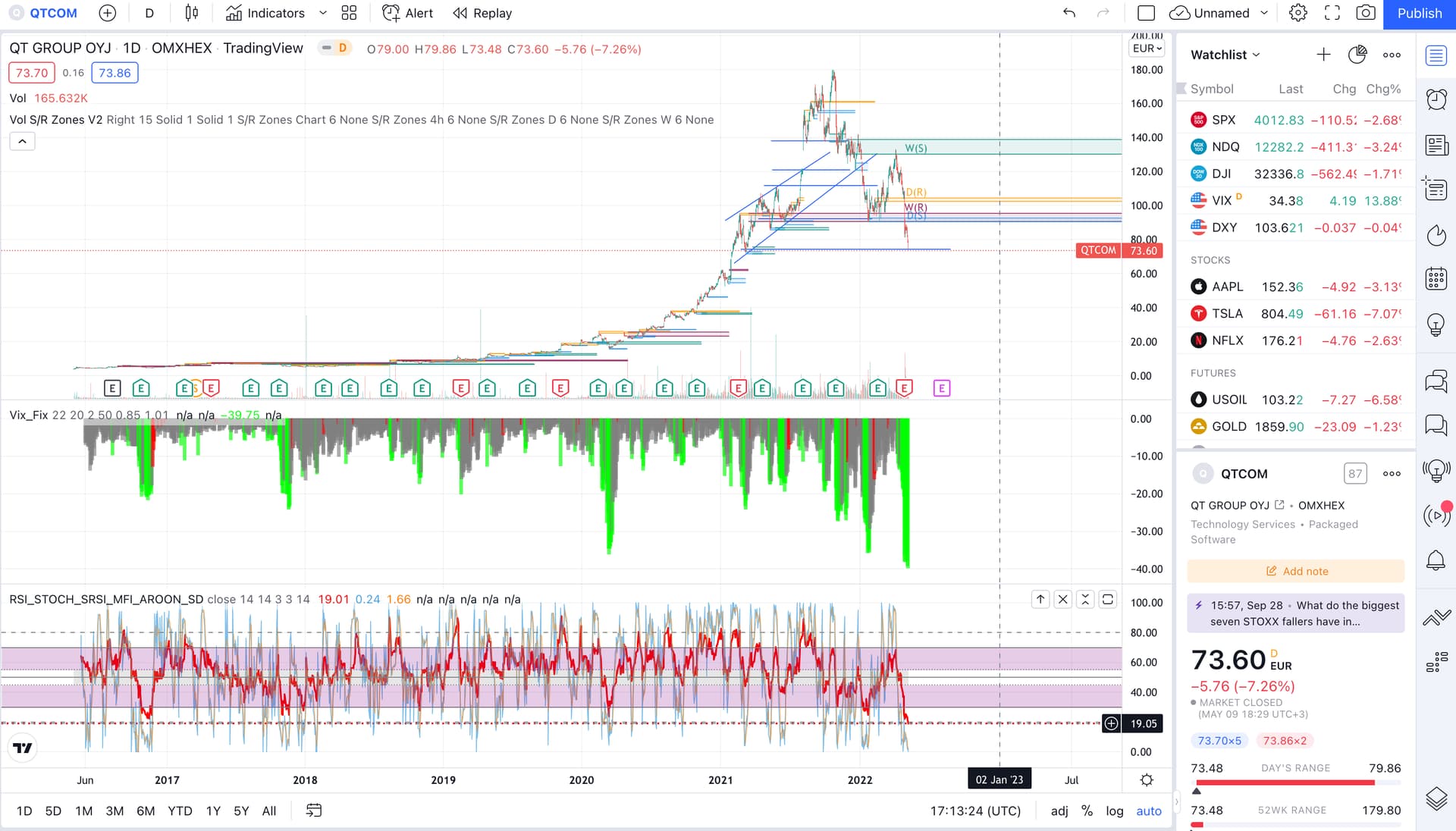
Task: Open the chart snapshot camera icon
Action: click(1366, 13)
